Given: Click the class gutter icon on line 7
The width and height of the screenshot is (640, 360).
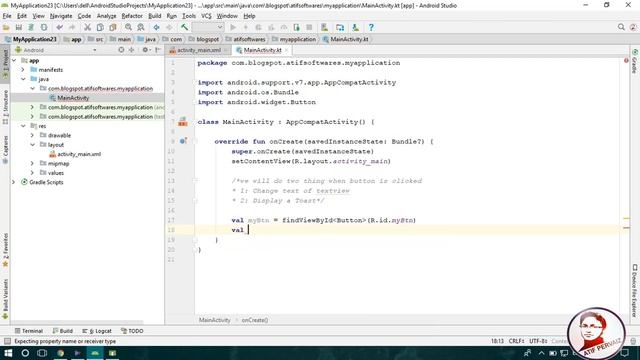Looking at the screenshot, I should (x=183, y=122).
